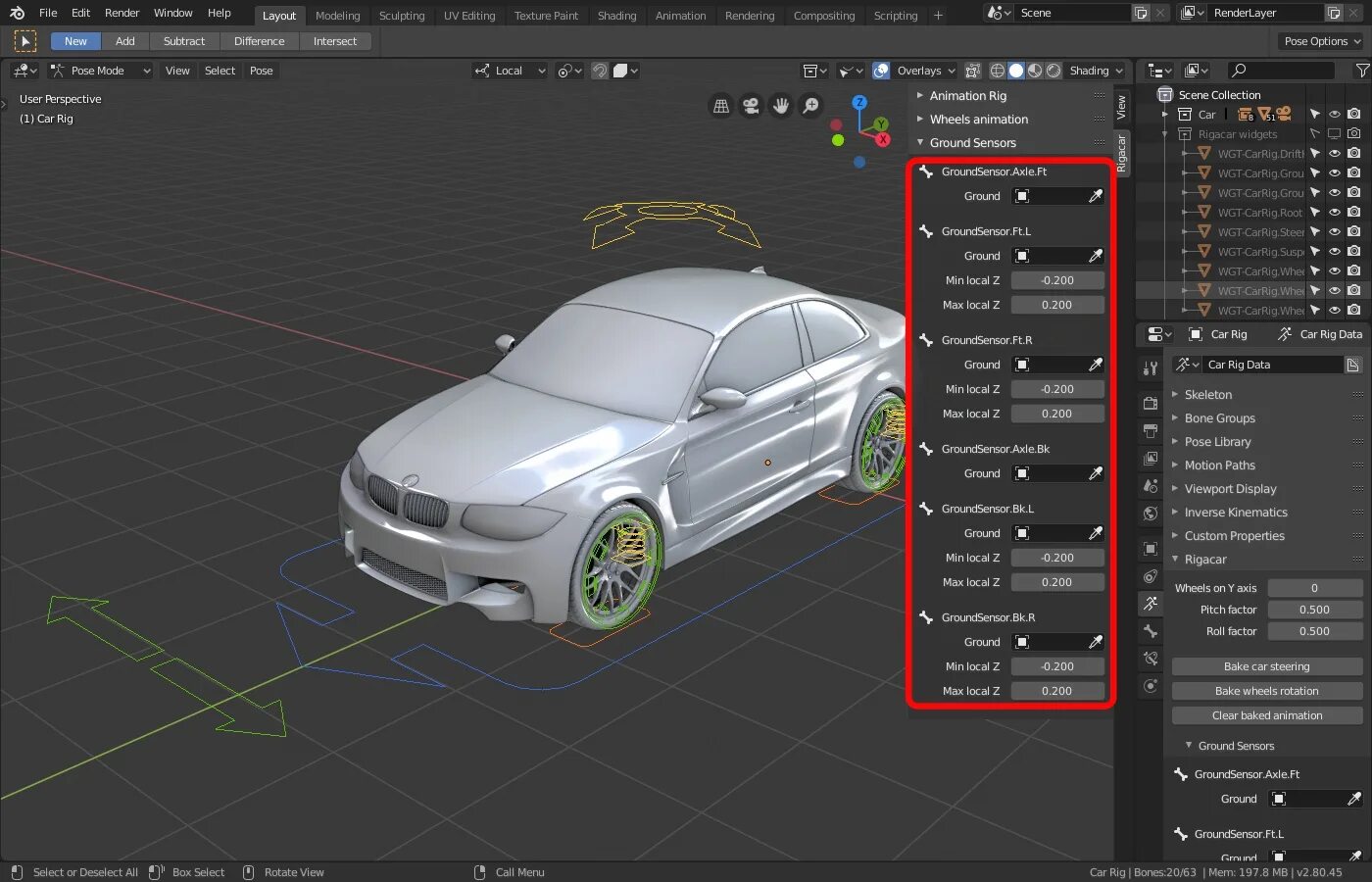Viewport: 1372px width, 882px height.
Task: Open Pose Options dropdown
Action: click(x=1322, y=41)
